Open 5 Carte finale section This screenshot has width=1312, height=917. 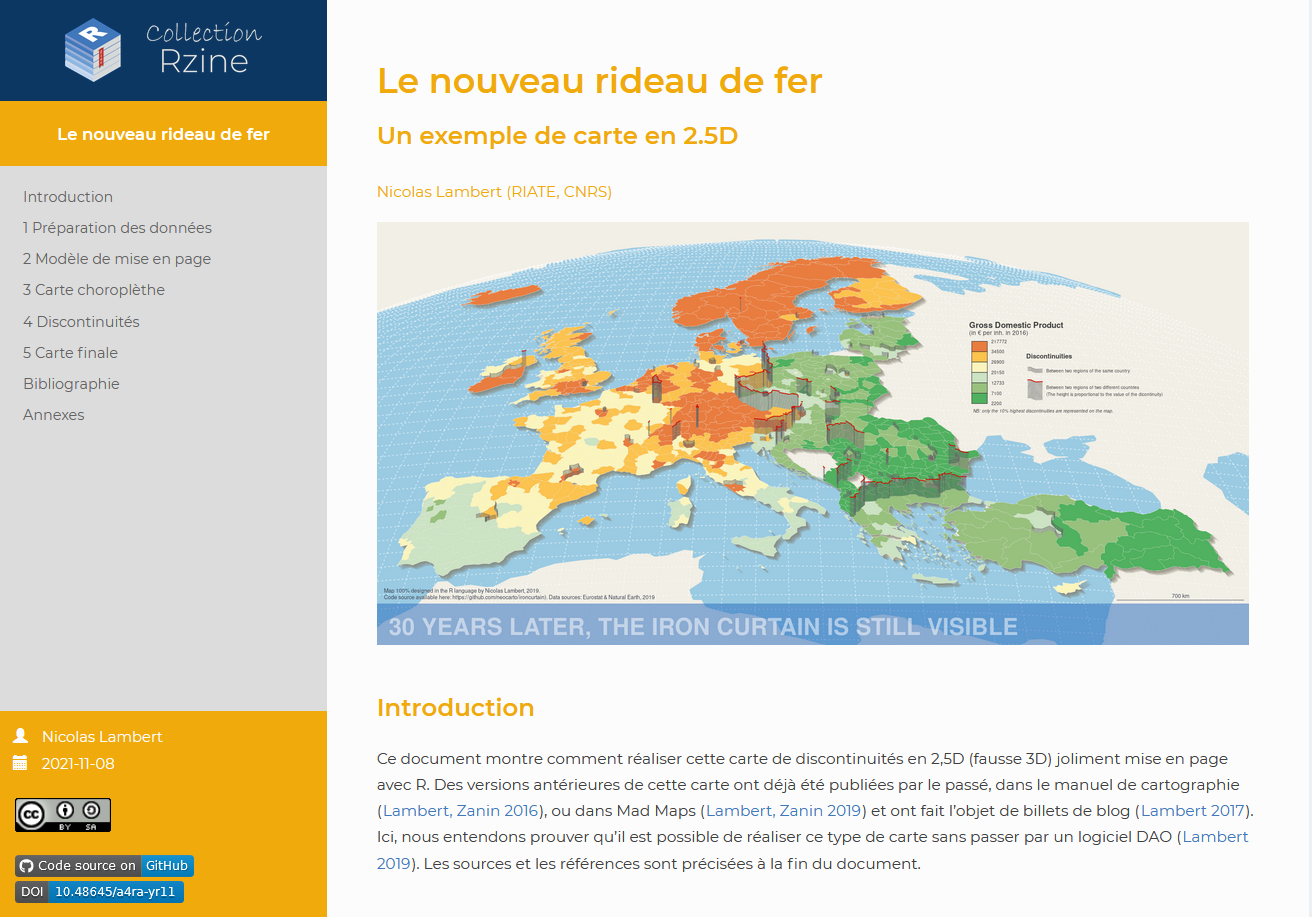[70, 353]
